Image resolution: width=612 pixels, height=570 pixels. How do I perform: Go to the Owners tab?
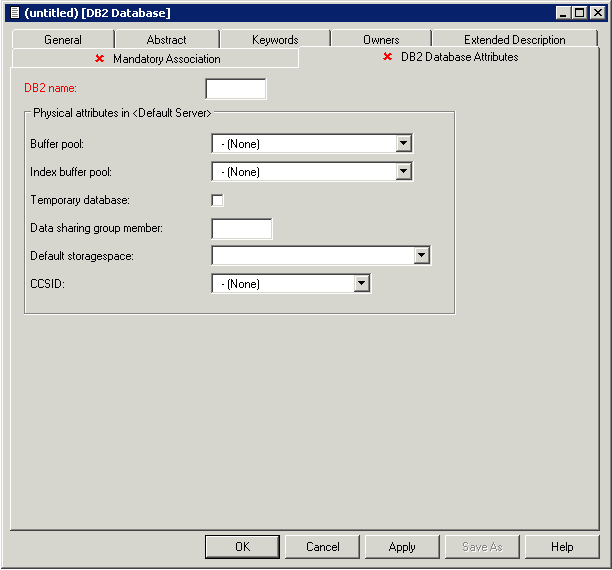(381, 40)
